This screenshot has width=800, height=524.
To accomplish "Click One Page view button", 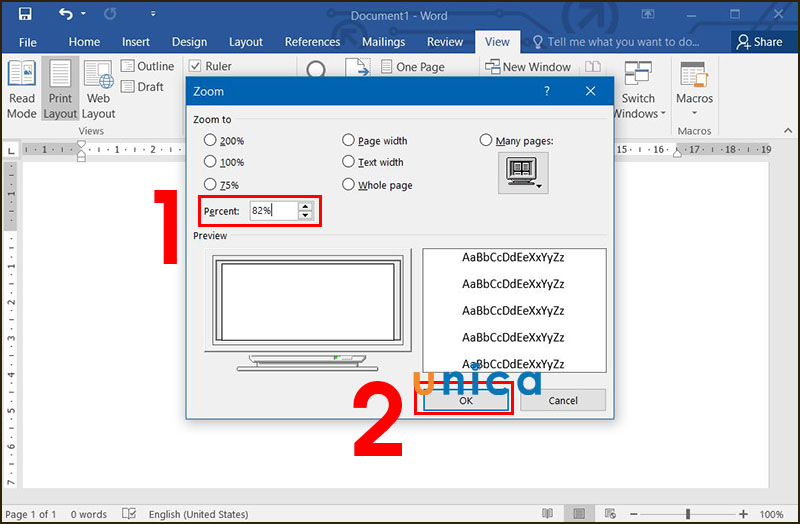I will pyautogui.click(x=413, y=67).
